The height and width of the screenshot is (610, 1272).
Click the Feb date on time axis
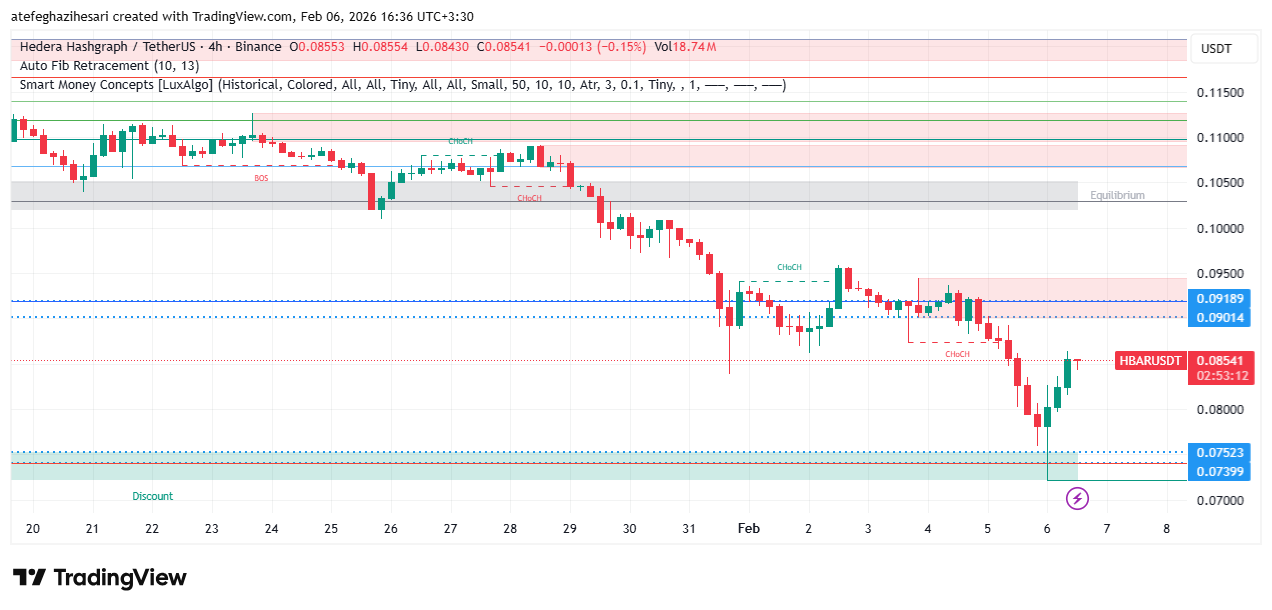(748, 529)
